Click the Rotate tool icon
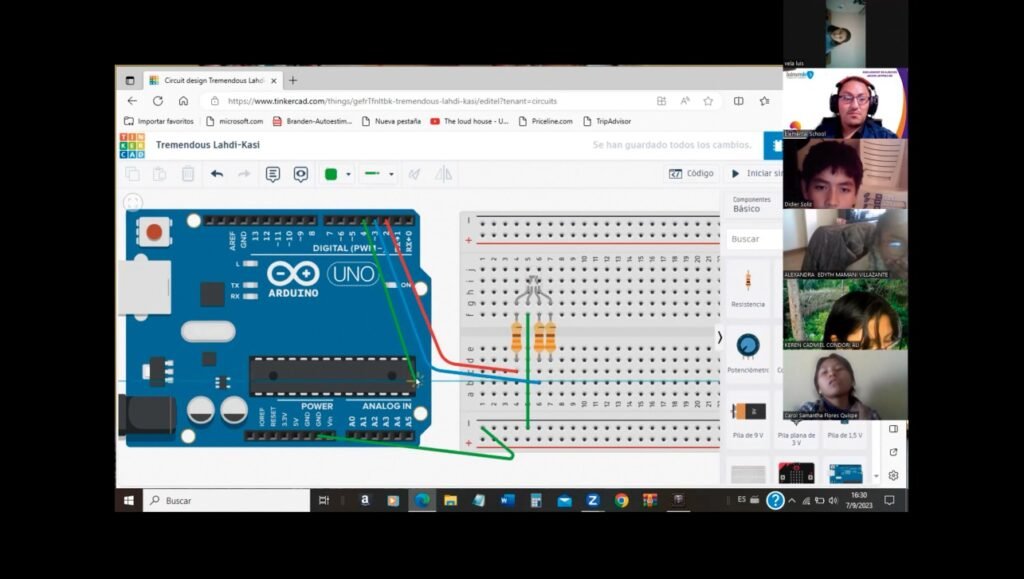The width and height of the screenshot is (1024, 579). point(414,174)
